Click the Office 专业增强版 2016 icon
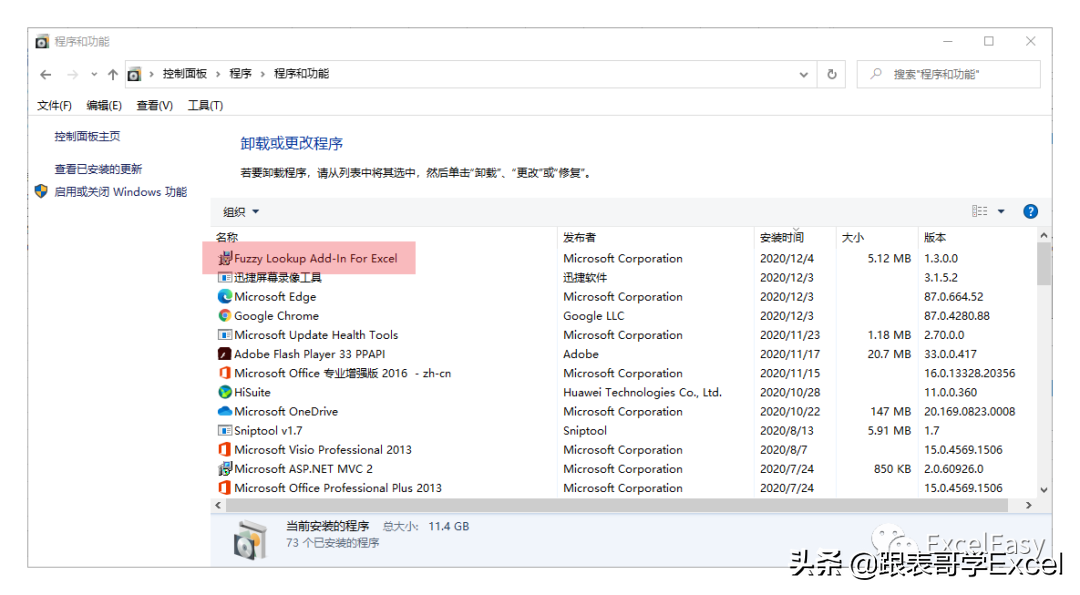 pyautogui.click(x=225, y=373)
